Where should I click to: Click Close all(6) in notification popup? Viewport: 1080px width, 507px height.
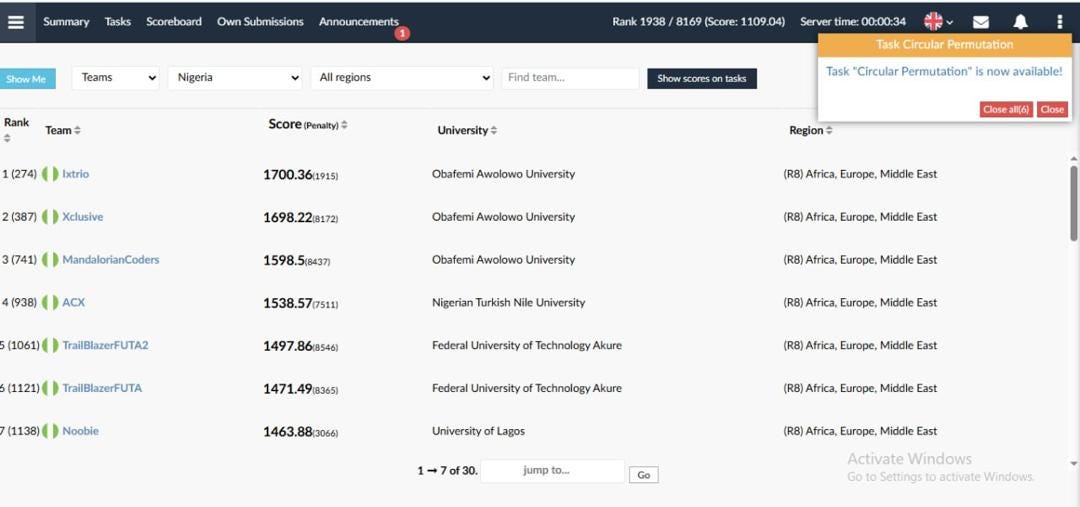(1006, 110)
